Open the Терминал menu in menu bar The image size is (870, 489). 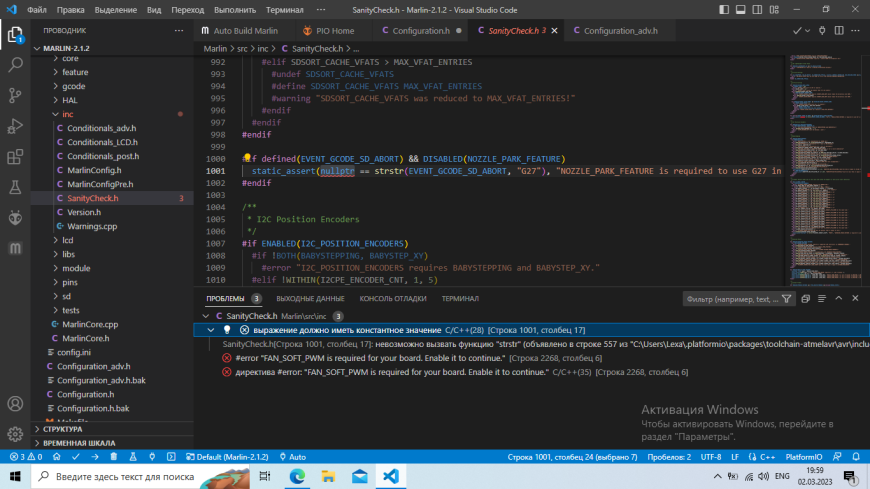click(x=284, y=9)
